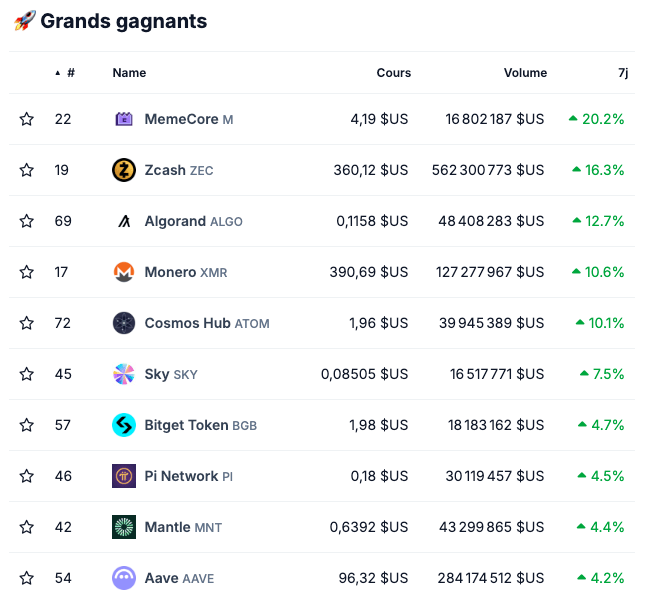Screen dimensions: 647x602
Task: Click the Sky coin logo icon
Action: [x=124, y=374]
